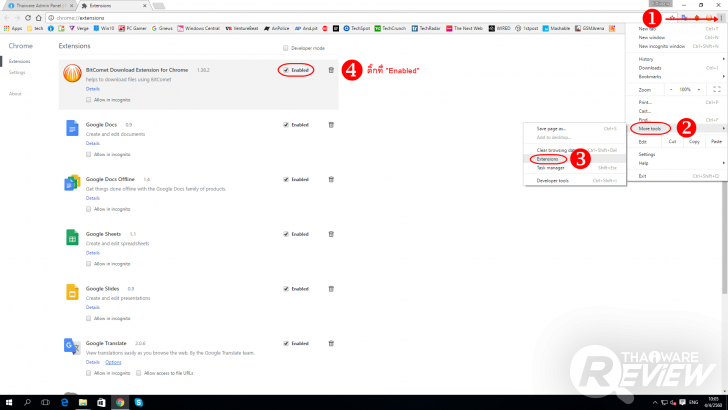
Task: Remove Google Docs Offline with trash icon
Action: pos(331,179)
